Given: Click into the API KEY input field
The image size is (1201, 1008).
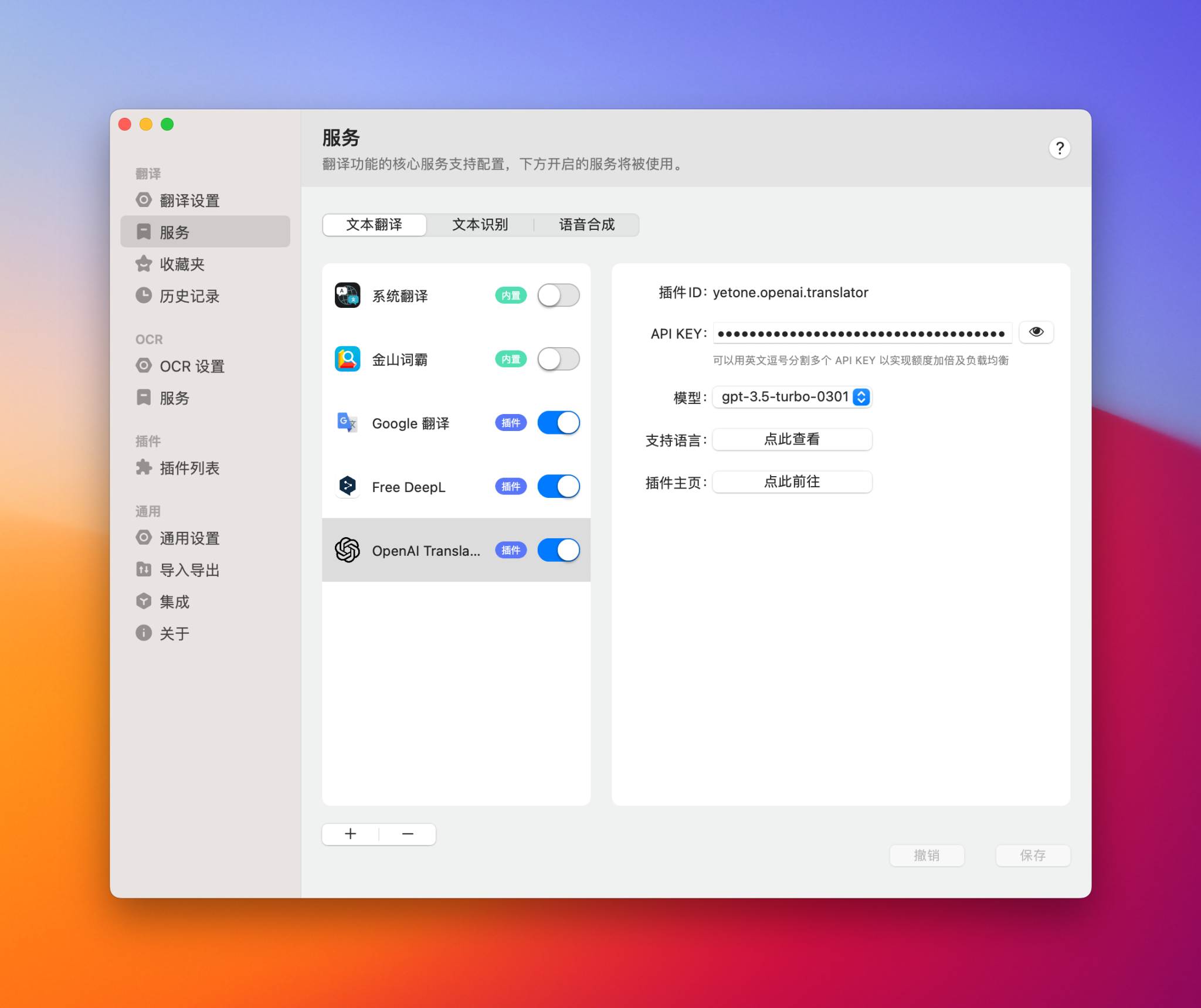Looking at the screenshot, I should [861, 334].
